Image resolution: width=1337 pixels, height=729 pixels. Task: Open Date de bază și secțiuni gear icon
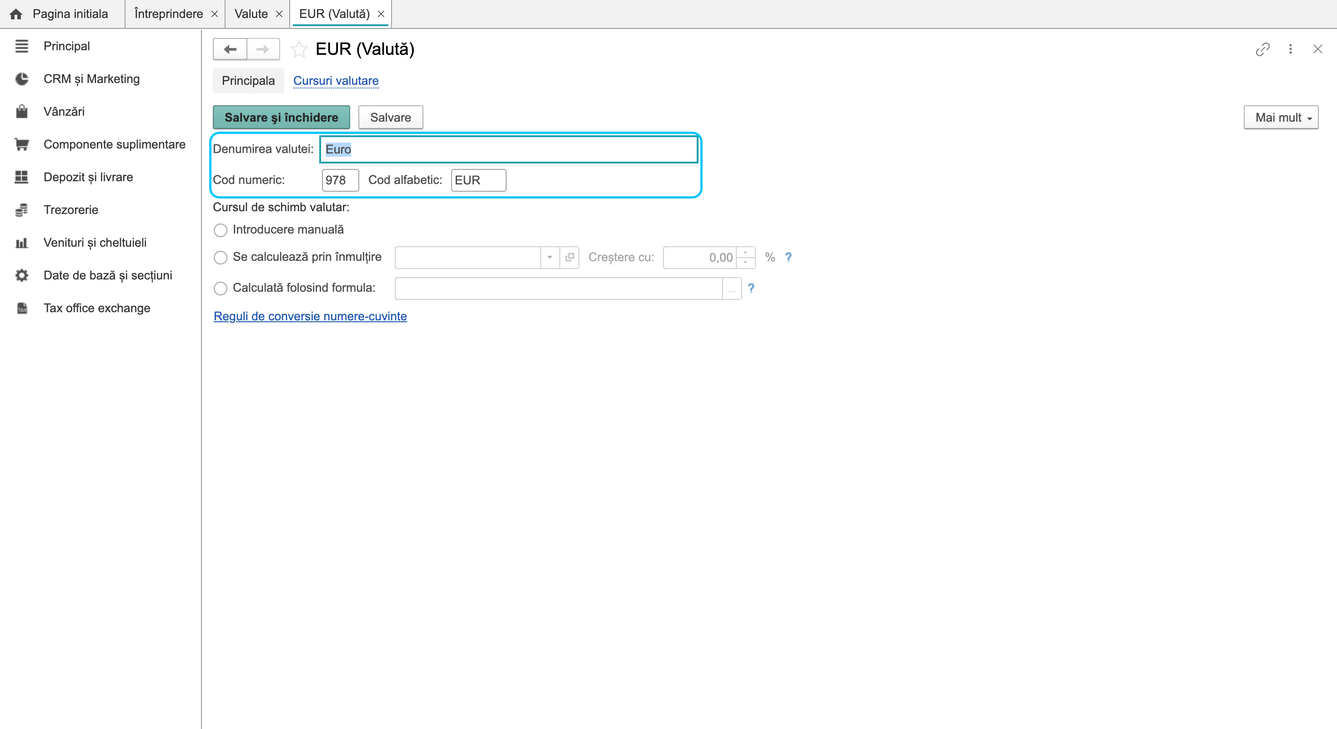point(21,275)
